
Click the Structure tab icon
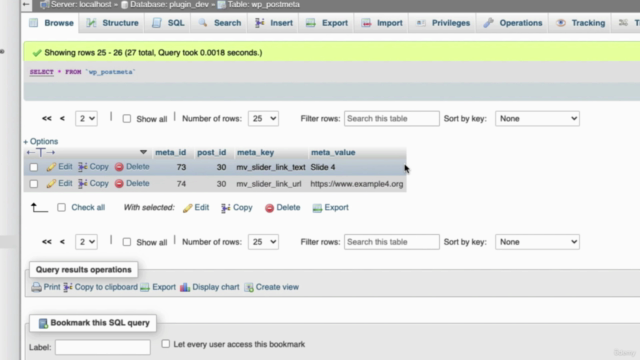point(91,23)
